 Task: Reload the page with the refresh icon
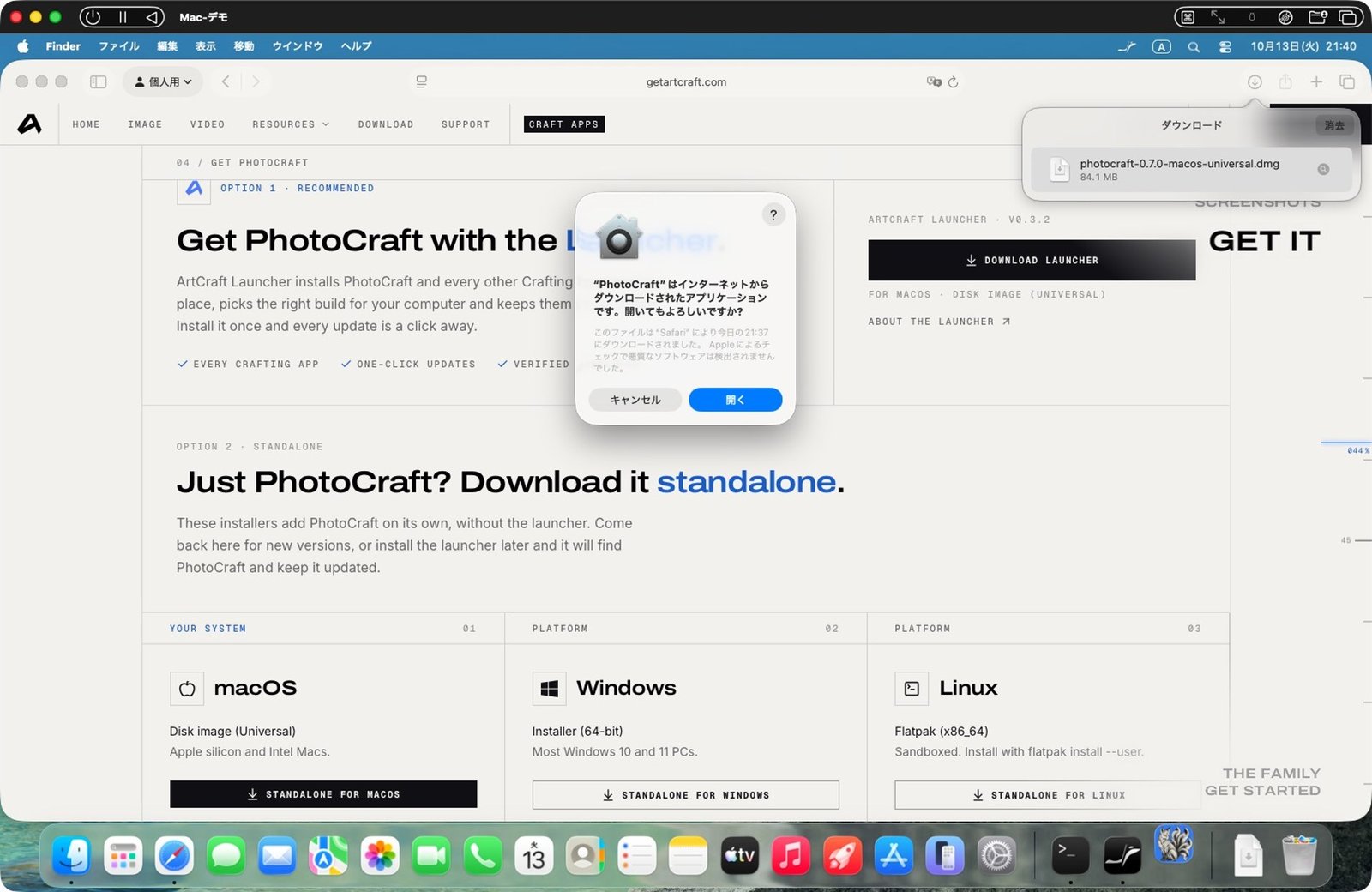click(x=954, y=81)
